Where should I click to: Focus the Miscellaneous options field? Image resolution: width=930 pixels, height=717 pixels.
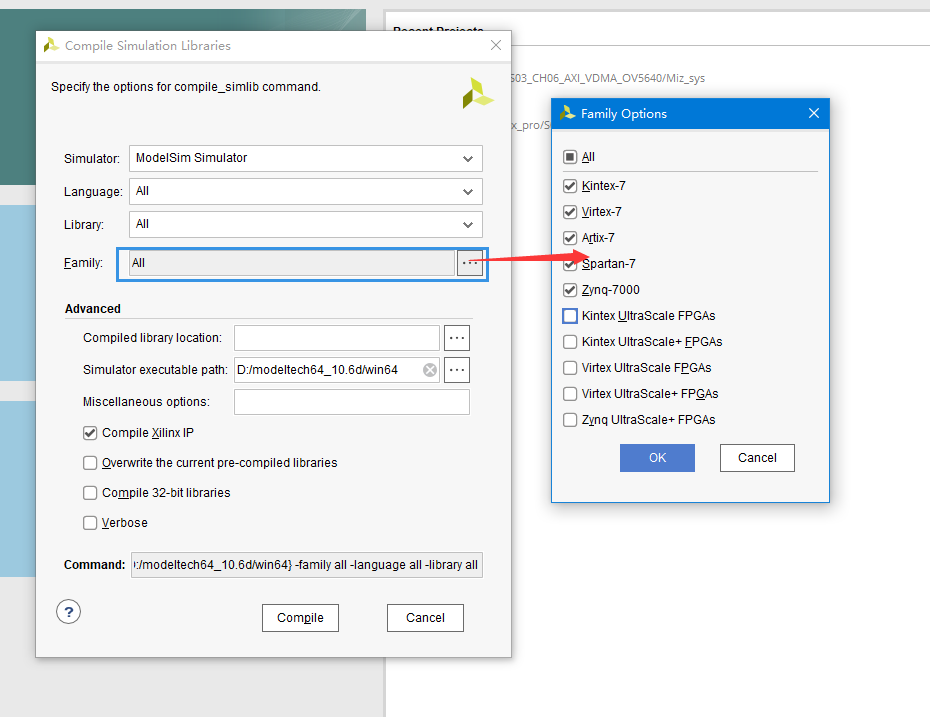(352, 402)
